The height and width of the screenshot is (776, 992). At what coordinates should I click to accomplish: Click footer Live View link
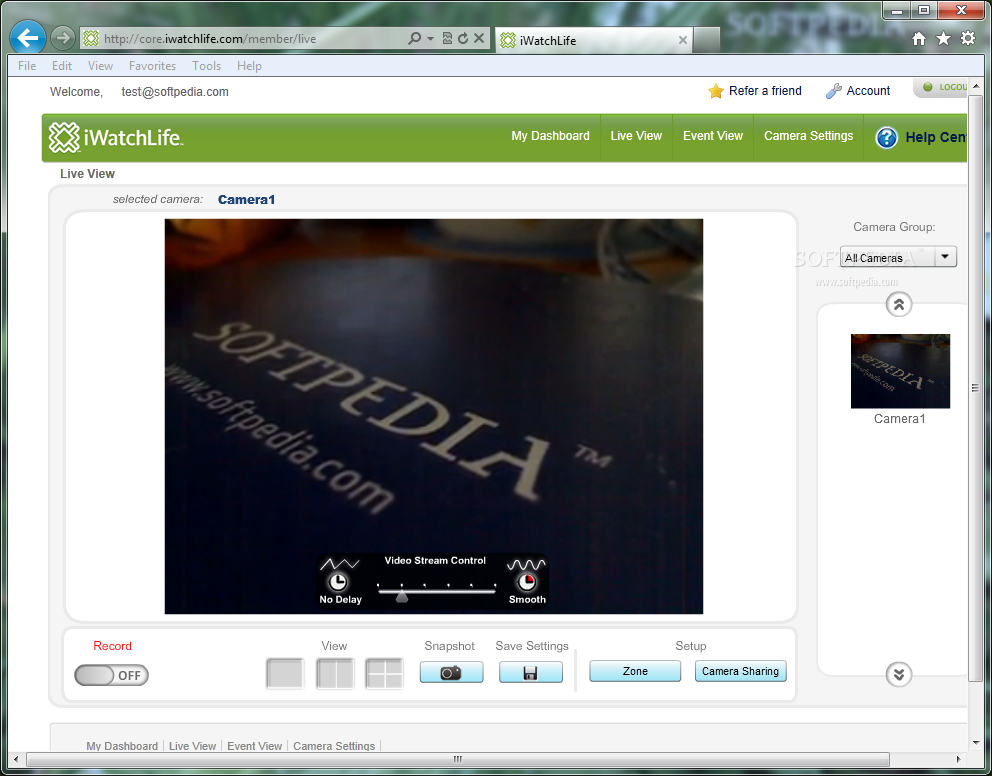[x=192, y=746]
